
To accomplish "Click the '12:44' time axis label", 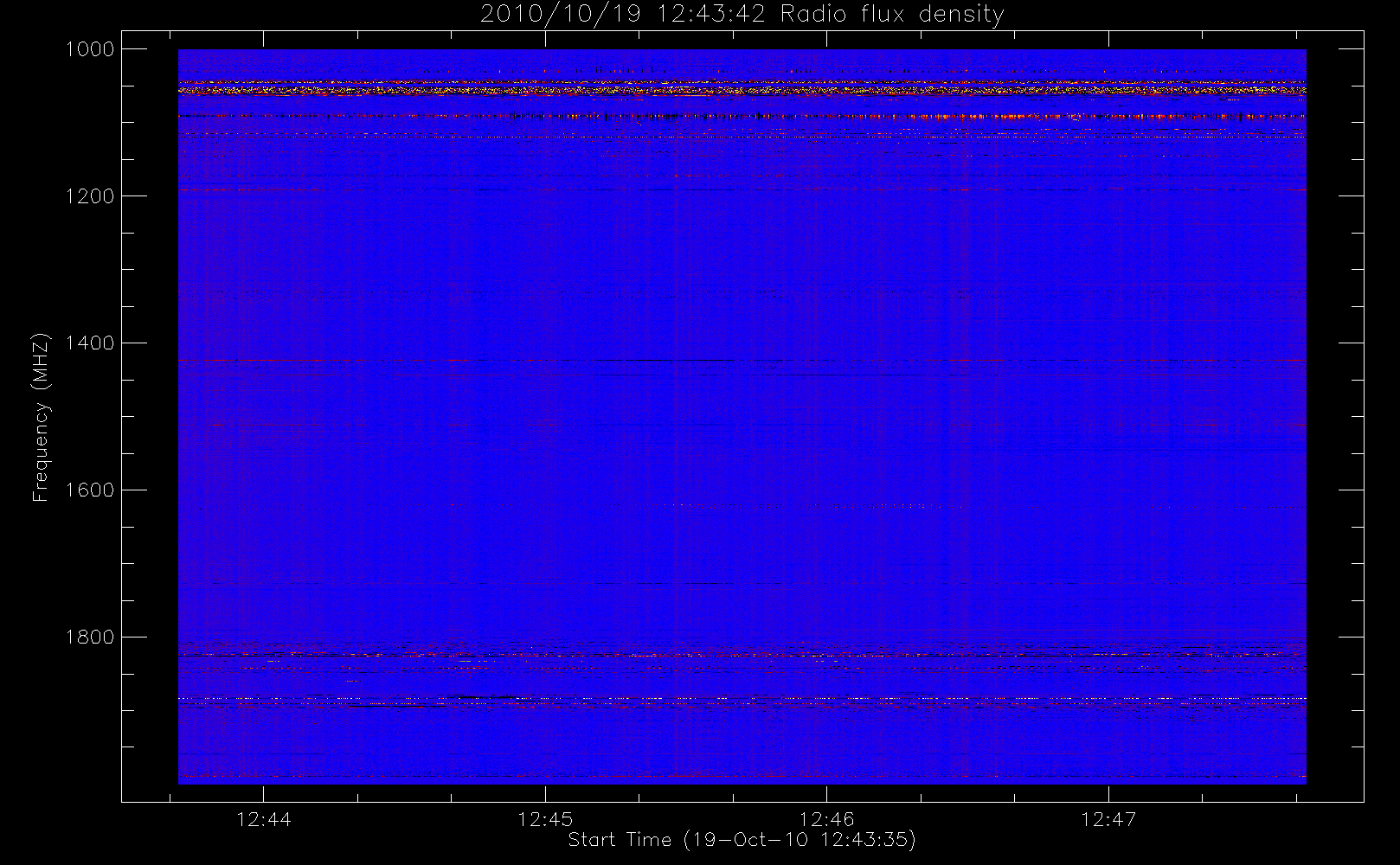I will point(264,819).
